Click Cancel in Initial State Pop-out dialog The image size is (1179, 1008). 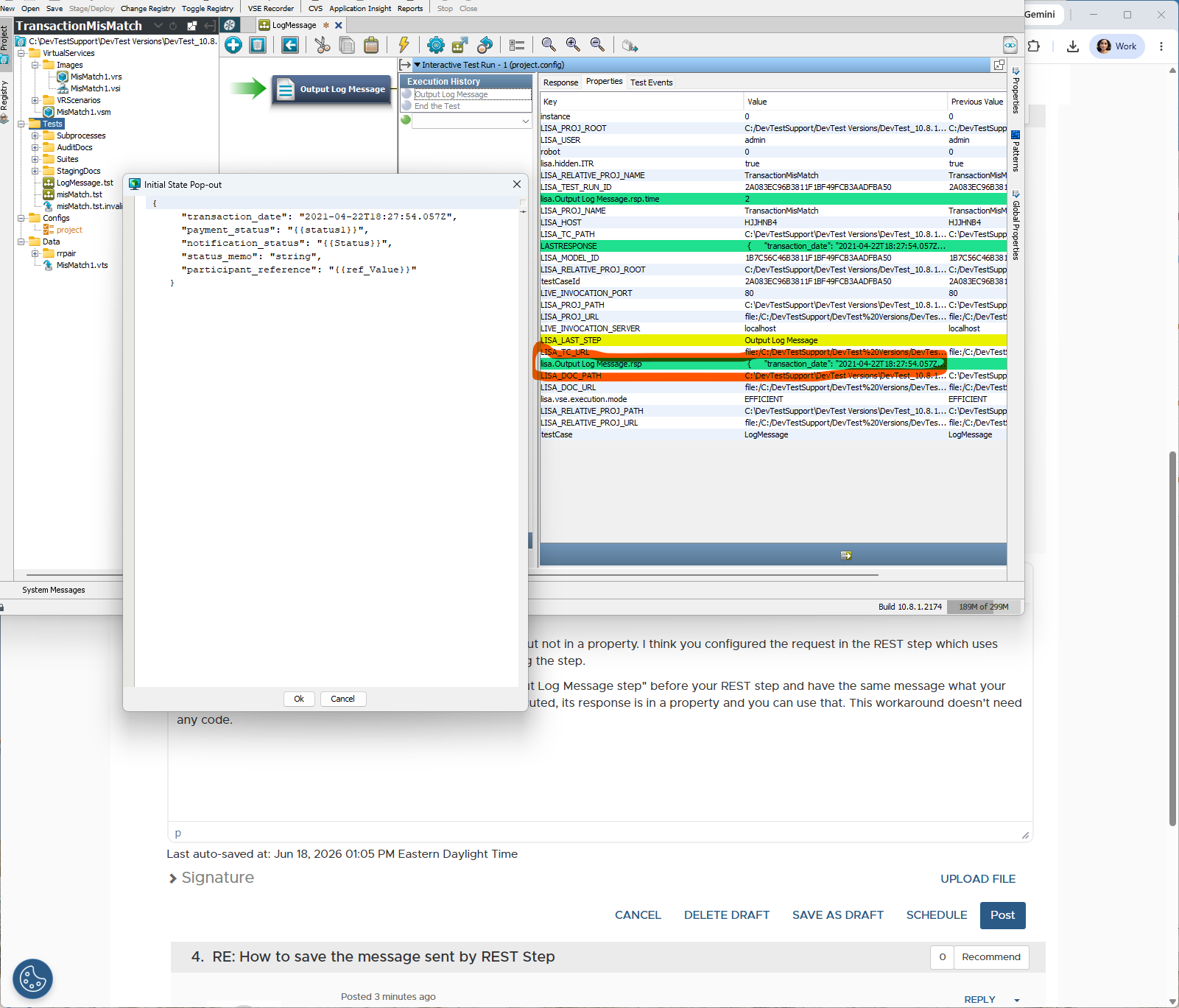(x=342, y=699)
